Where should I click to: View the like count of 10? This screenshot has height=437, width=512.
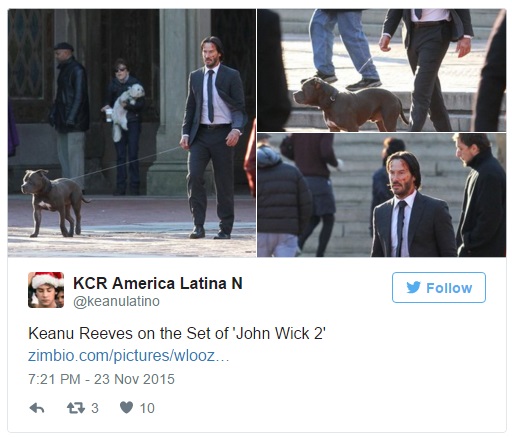(147, 408)
